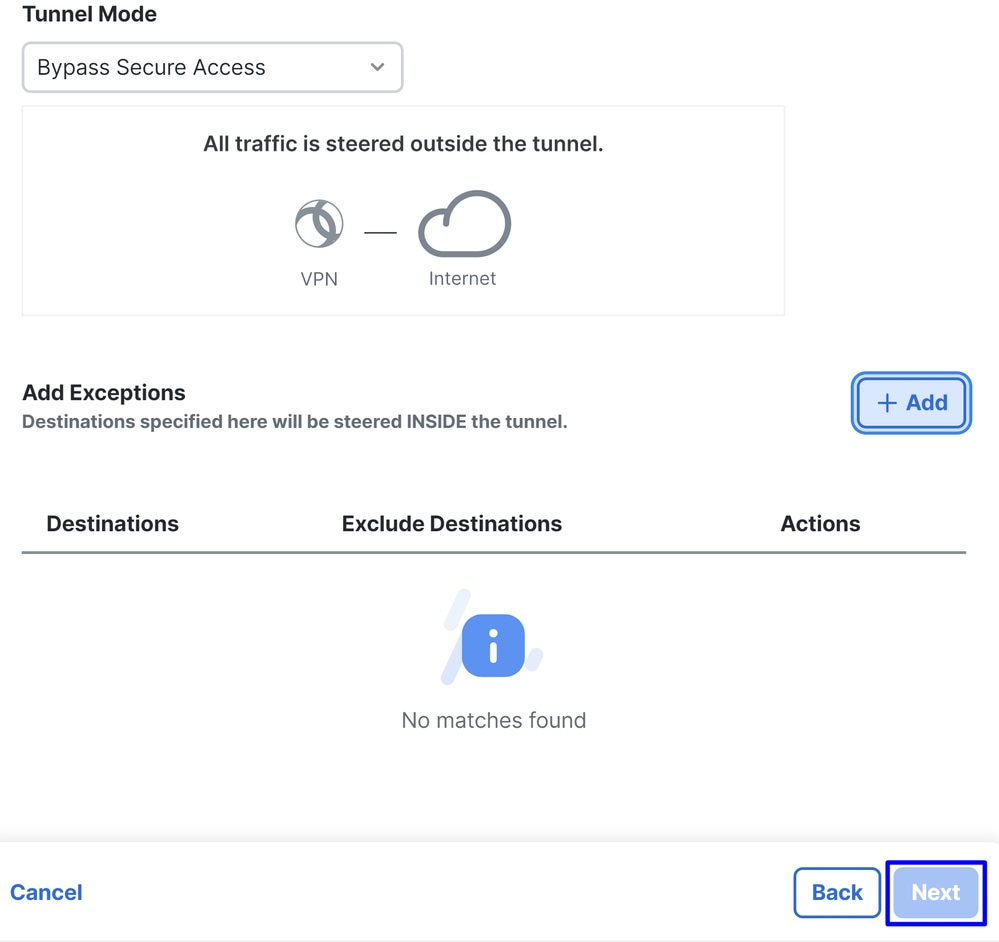Viewport: 999px width, 942px height.
Task: Cancel the configuration wizard
Action: tap(47, 892)
